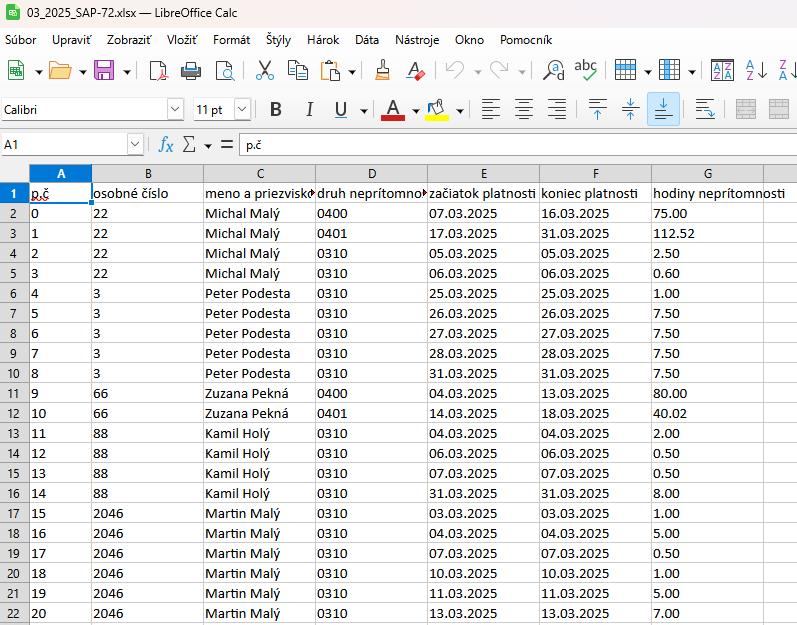Open the font size dropdown
The image size is (797, 625).
pyautogui.click(x=242, y=110)
